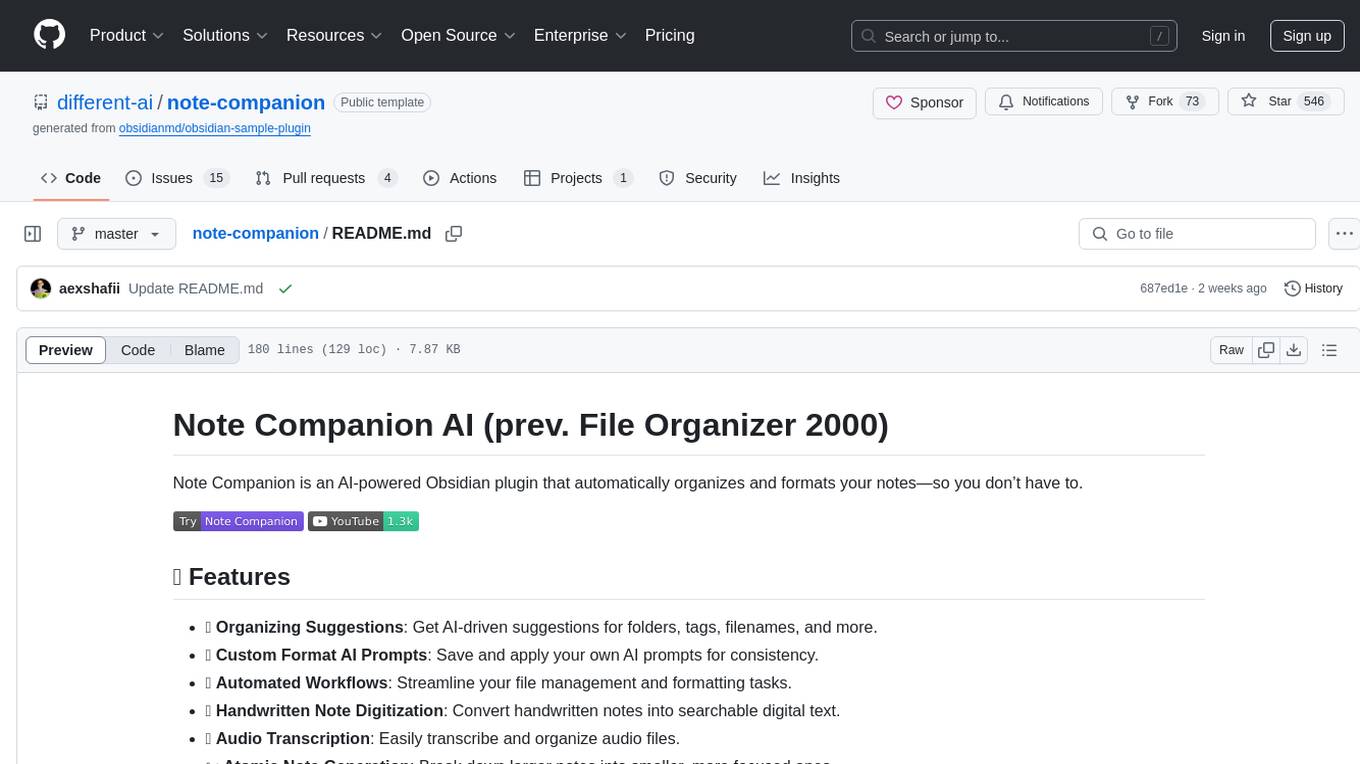Click the Try Note Companion badge
This screenshot has width=1360, height=764.
pyautogui.click(x=238, y=521)
